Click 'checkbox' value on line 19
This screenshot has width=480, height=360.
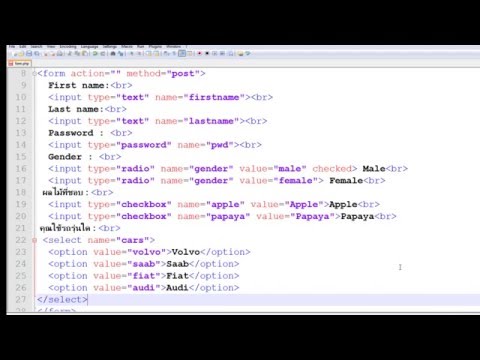[144, 204]
